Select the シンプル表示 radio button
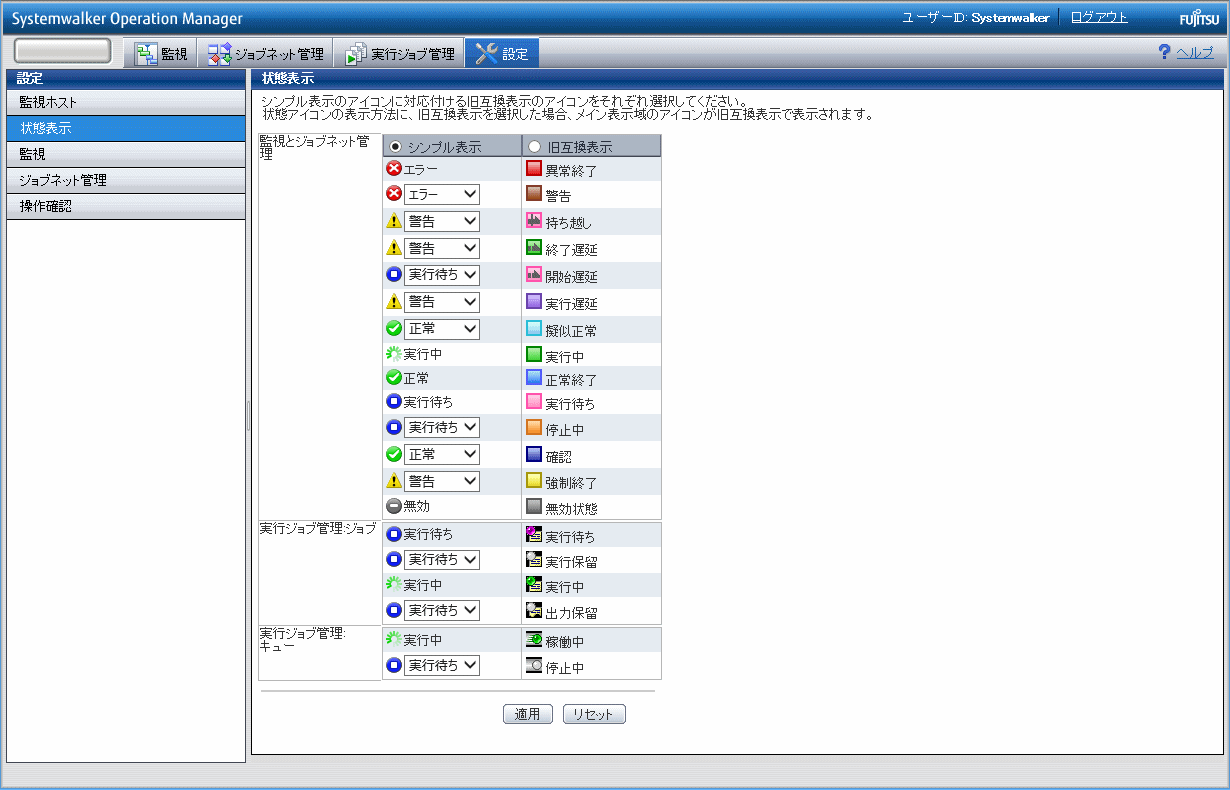This screenshot has height=790, width=1230. click(x=395, y=146)
